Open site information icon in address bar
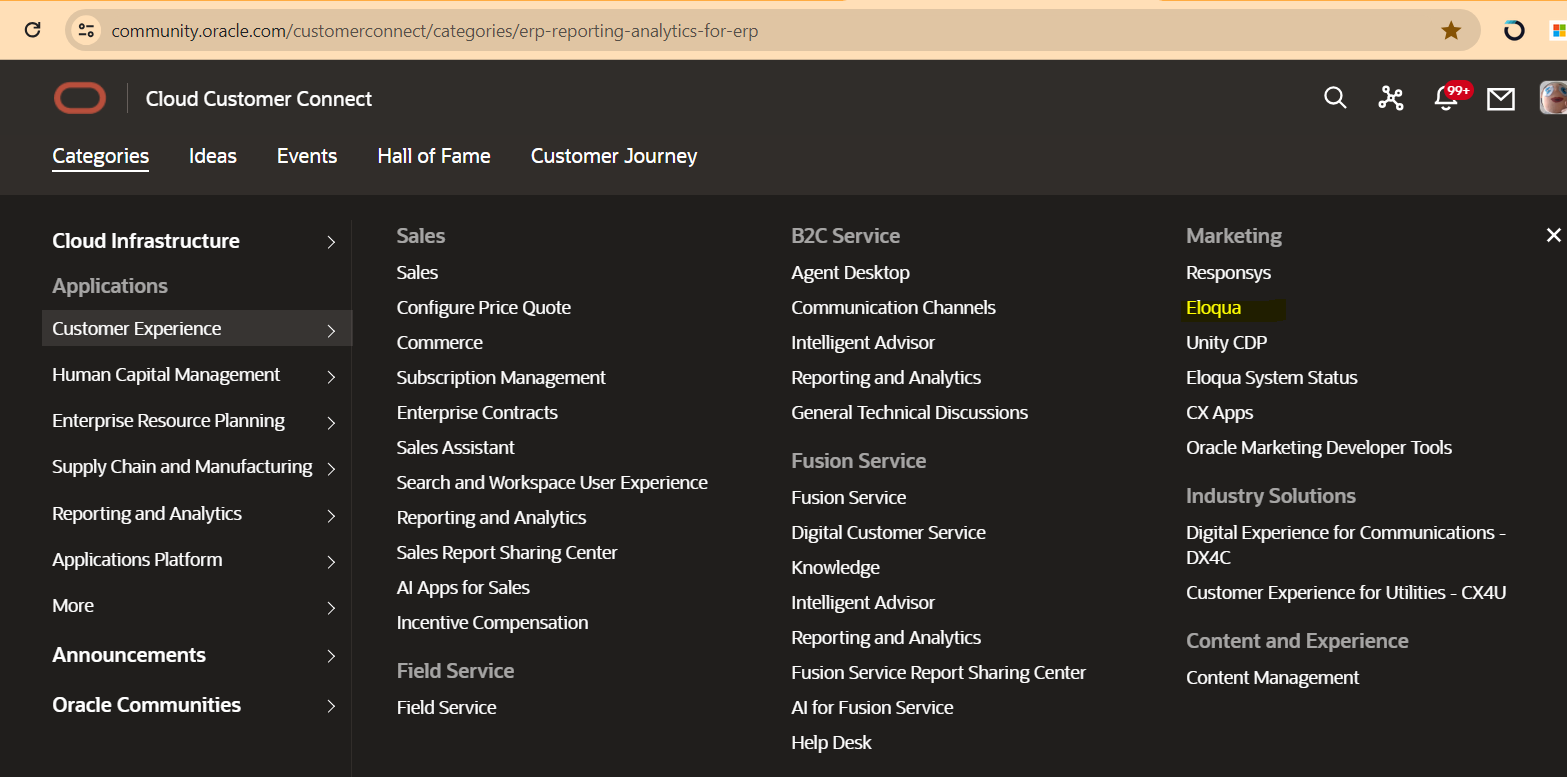This screenshot has height=777, width=1567. (86, 30)
